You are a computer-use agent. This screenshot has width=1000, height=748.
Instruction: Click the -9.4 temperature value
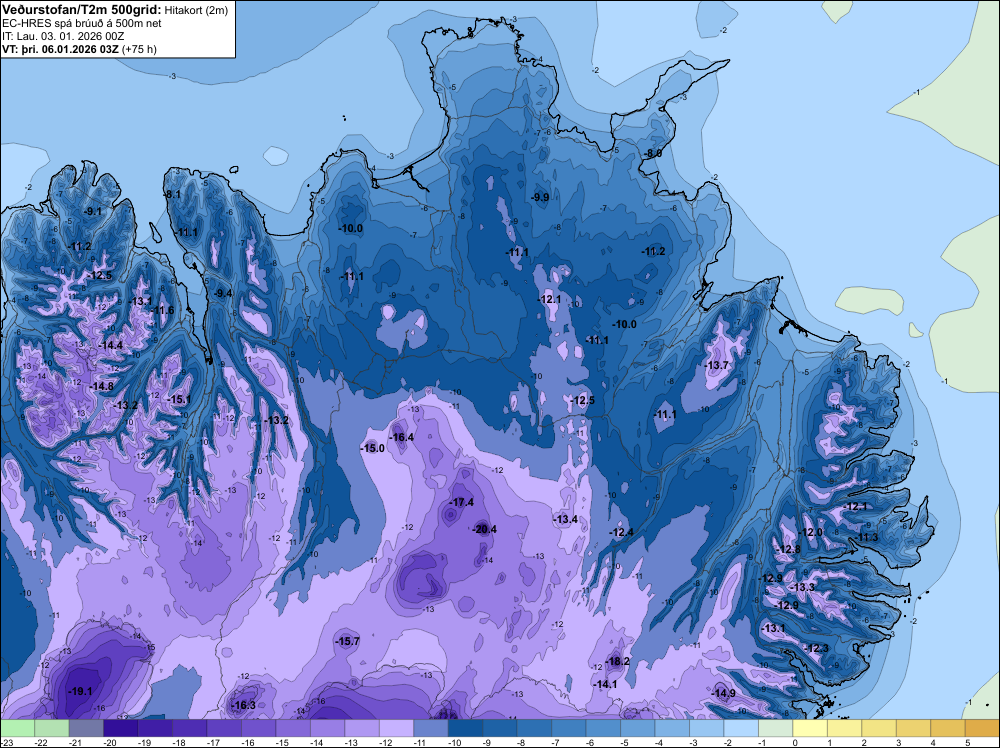point(224,293)
